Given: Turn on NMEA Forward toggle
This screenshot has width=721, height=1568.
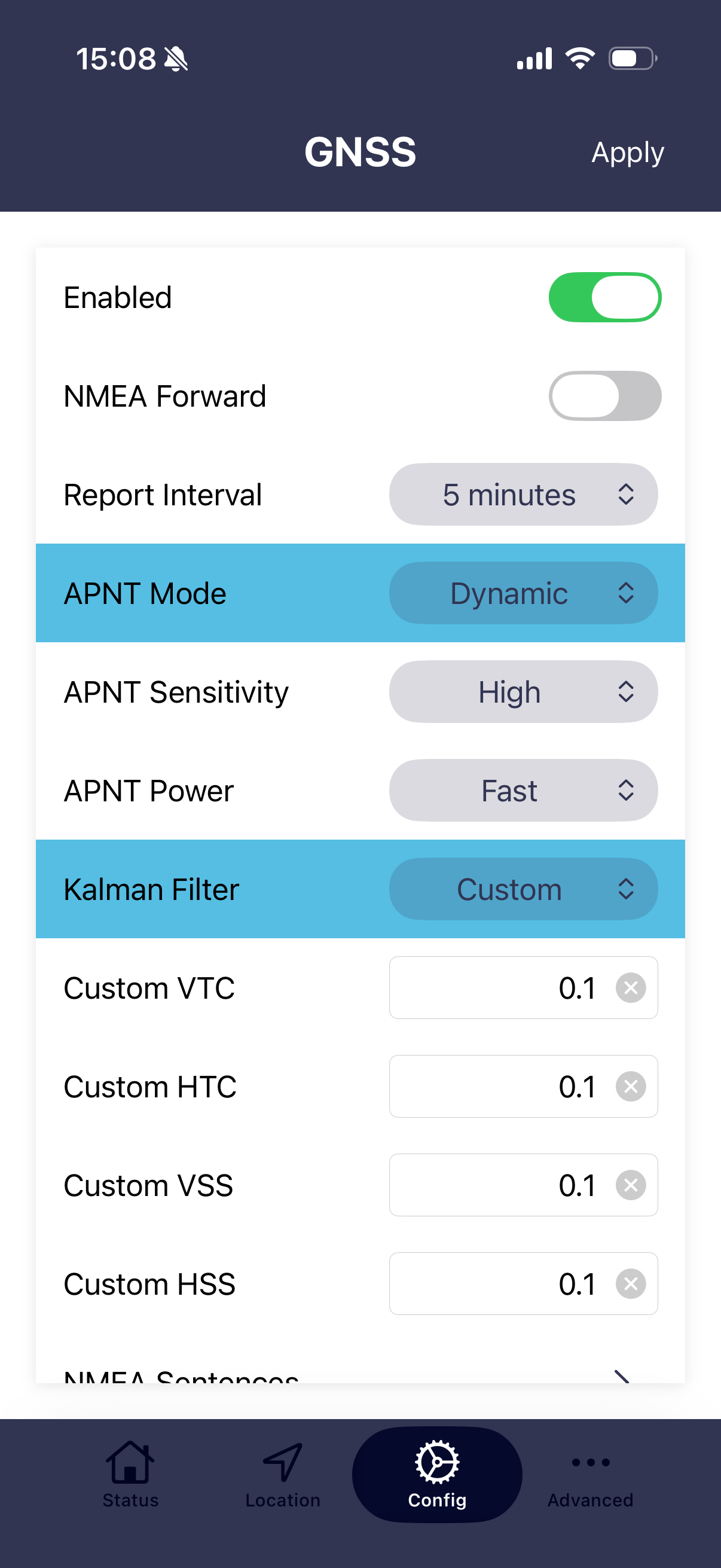Looking at the screenshot, I should coord(605,396).
